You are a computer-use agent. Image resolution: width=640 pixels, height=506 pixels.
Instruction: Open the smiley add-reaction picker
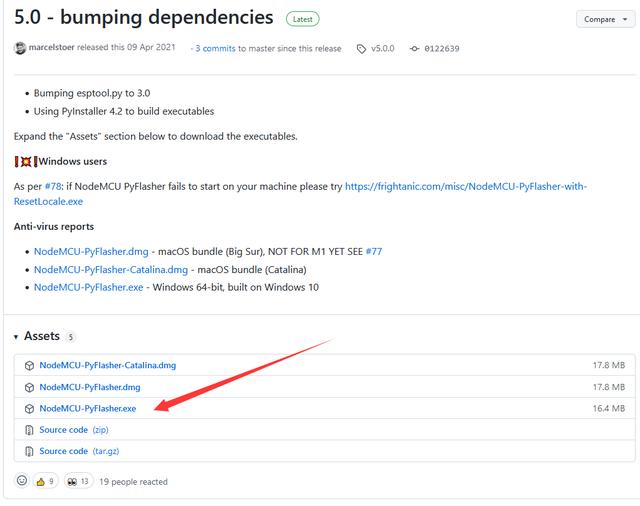coord(22,481)
